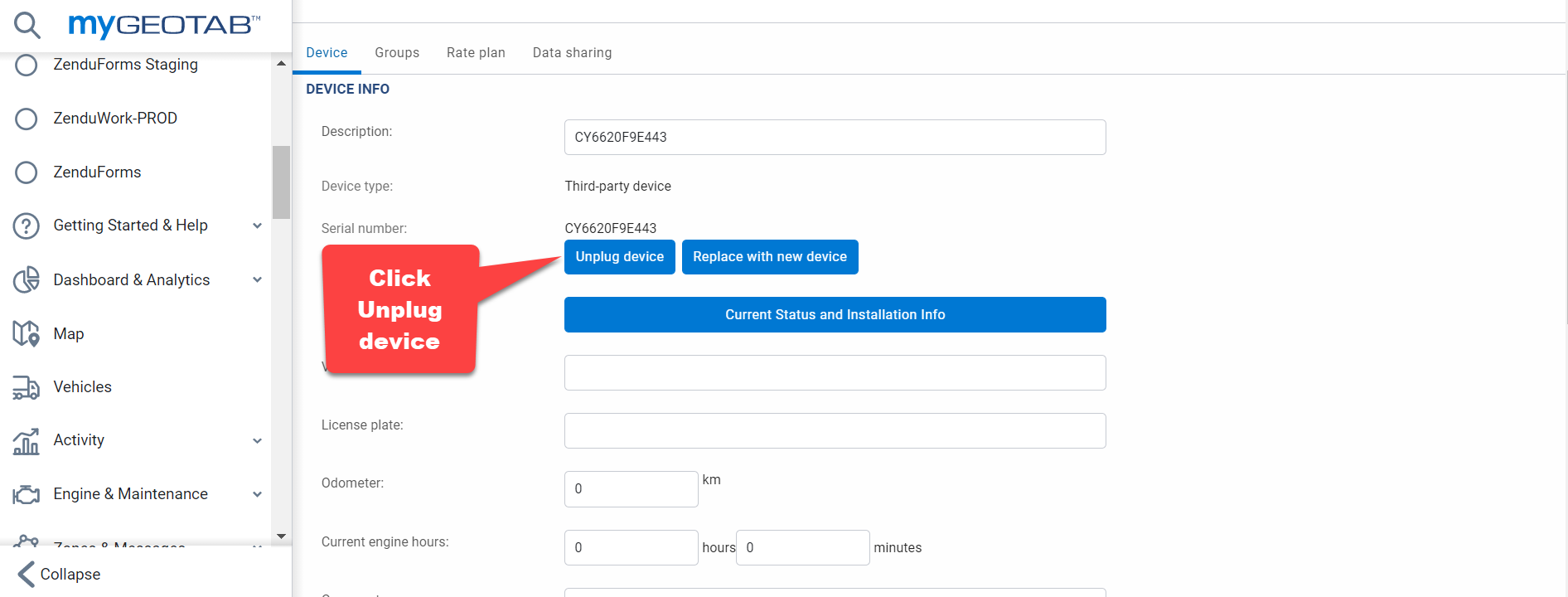
Task: Click ZenduWork-PROD circle icon
Action: tap(27, 119)
